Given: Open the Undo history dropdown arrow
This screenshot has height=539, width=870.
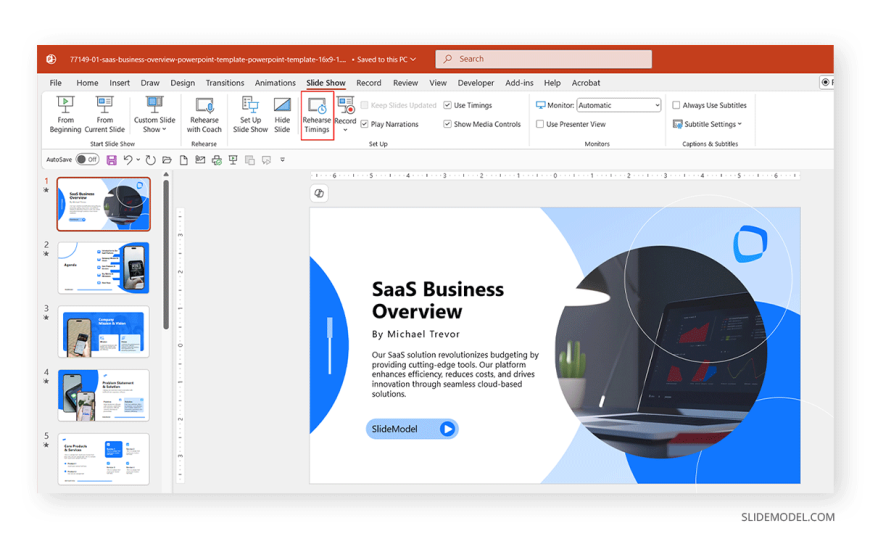Looking at the screenshot, I should point(138,160).
